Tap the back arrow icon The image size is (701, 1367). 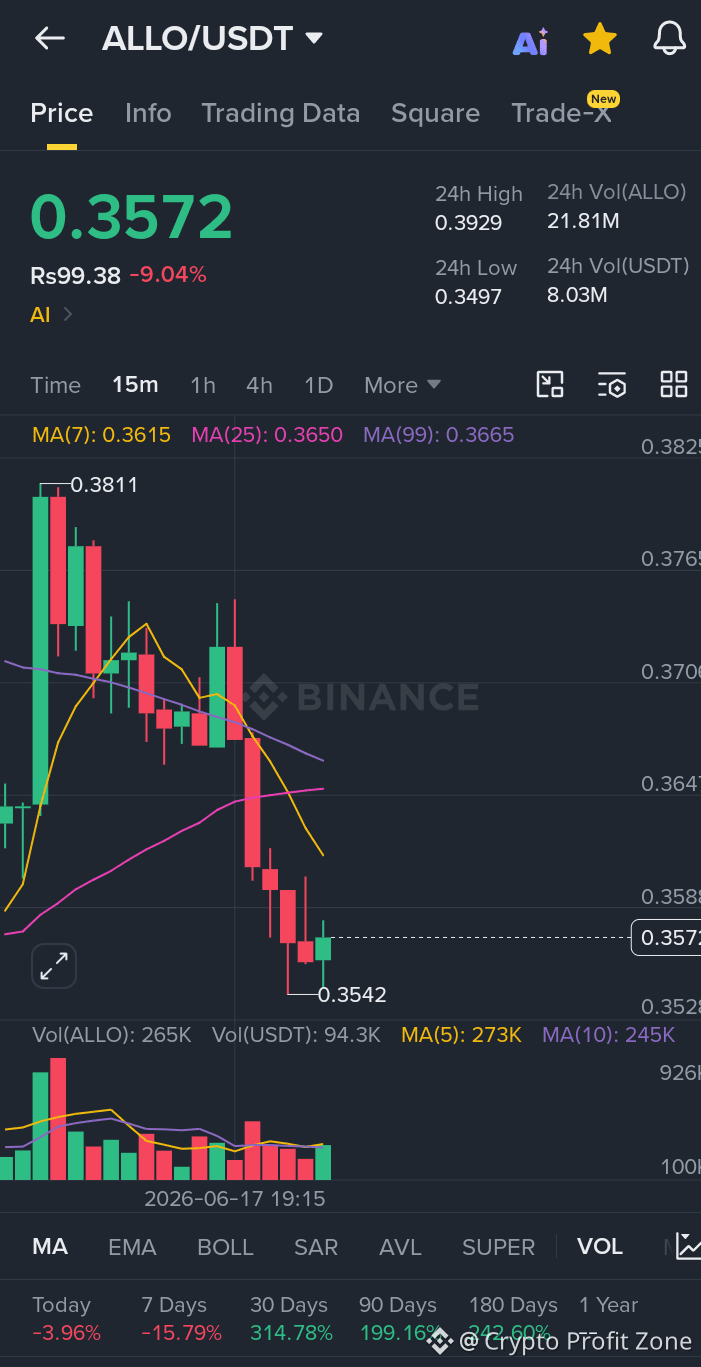click(49, 39)
